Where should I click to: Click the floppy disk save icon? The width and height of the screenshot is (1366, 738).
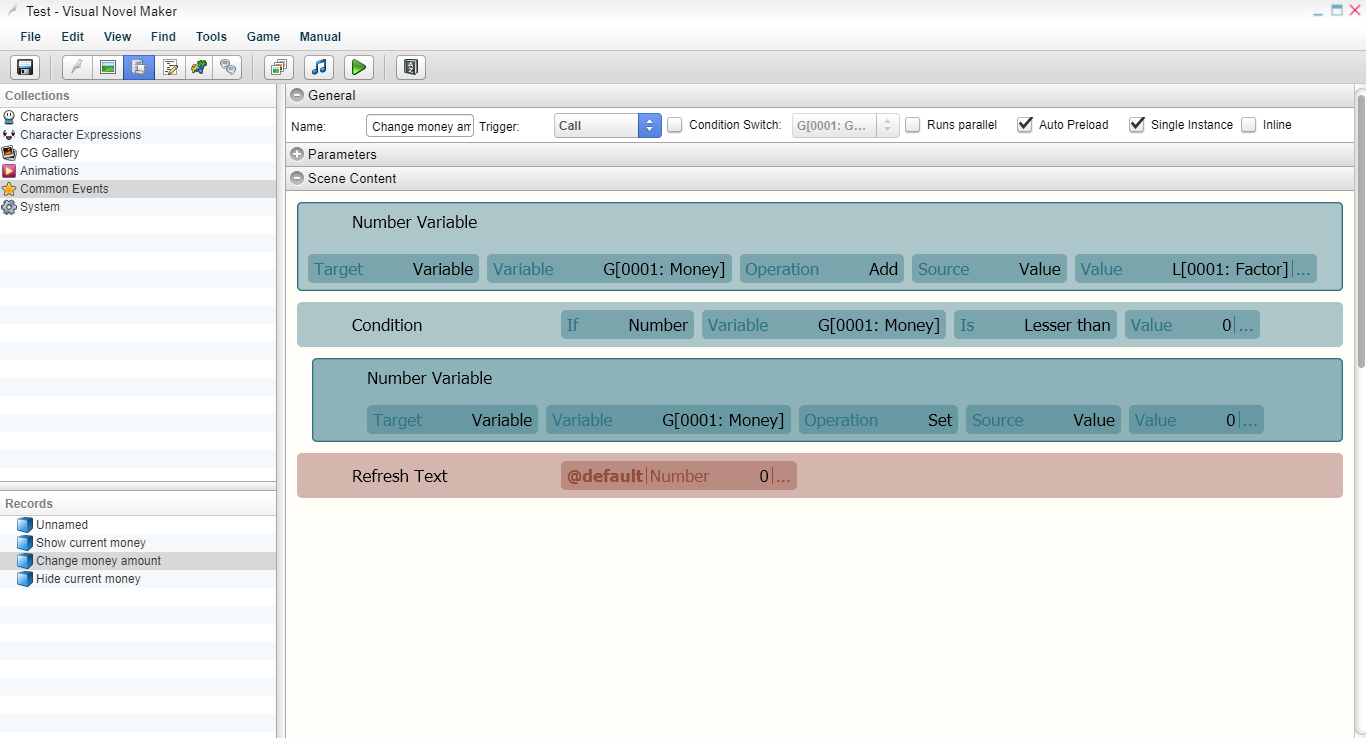[x=25, y=67]
